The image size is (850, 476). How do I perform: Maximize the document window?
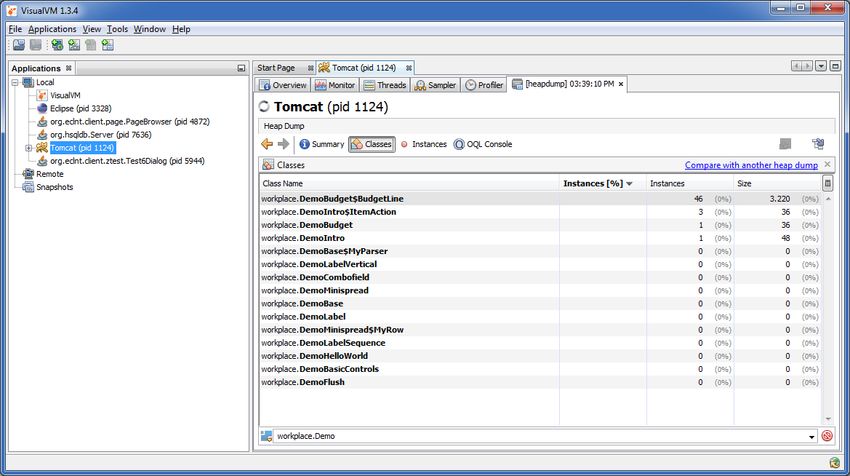[x=835, y=66]
